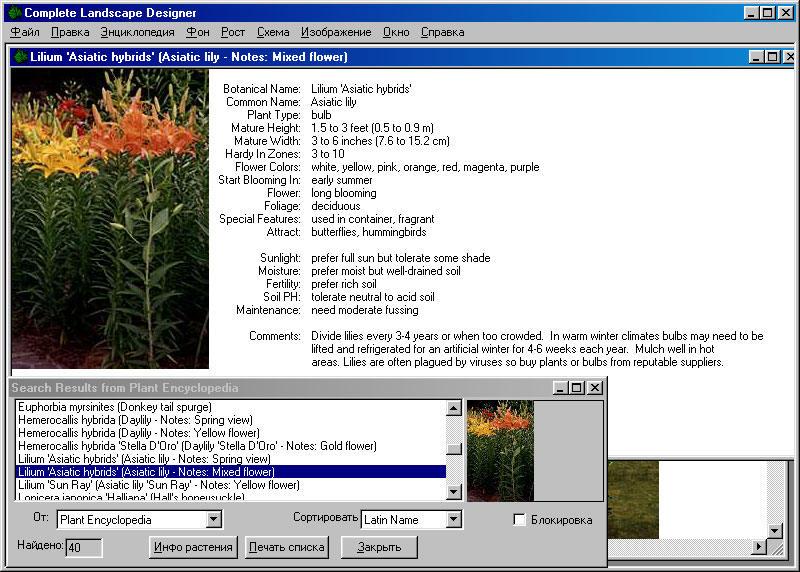The image size is (800, 572).
Task: Minimize the main Complete Landscape Designer window
Action: point(751,13)
